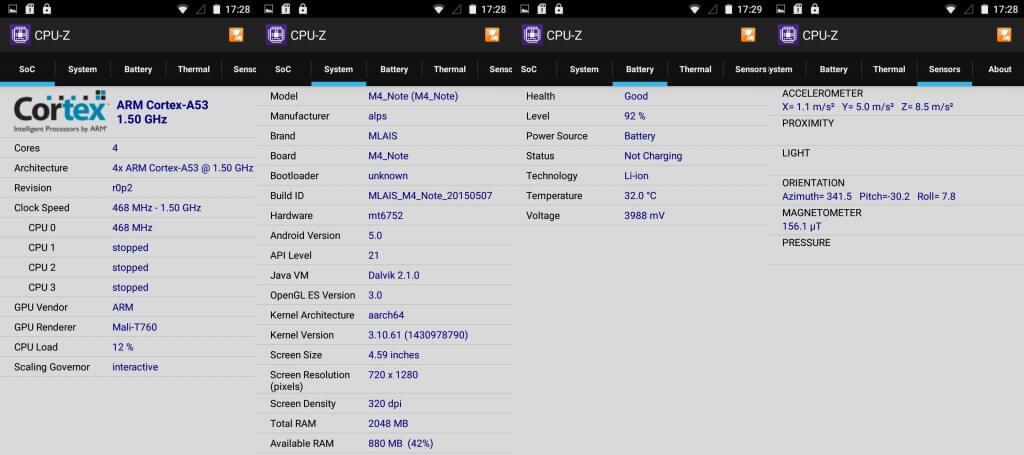Select the 'MLAIS_M4_Note_20150507' build ID
The height and width of the screenshot is (455, 1024).
(x=430, y=196)
